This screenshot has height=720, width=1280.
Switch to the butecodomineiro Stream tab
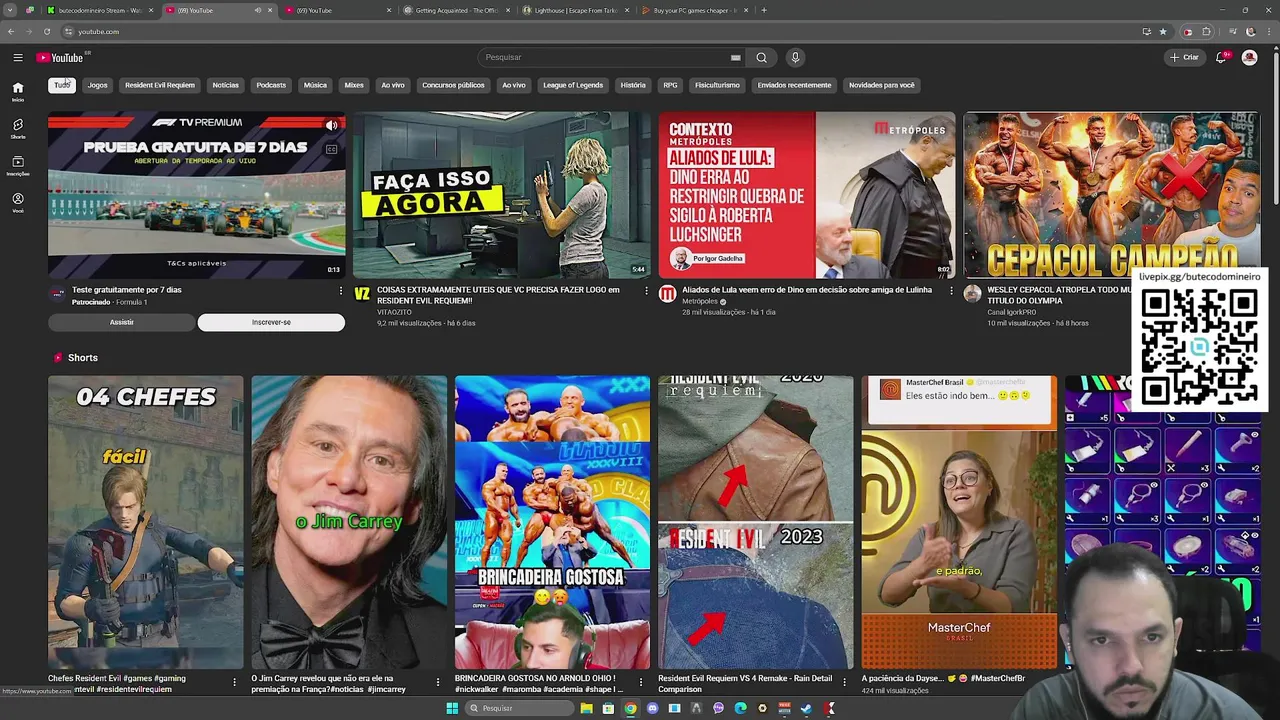click(100, 10)
